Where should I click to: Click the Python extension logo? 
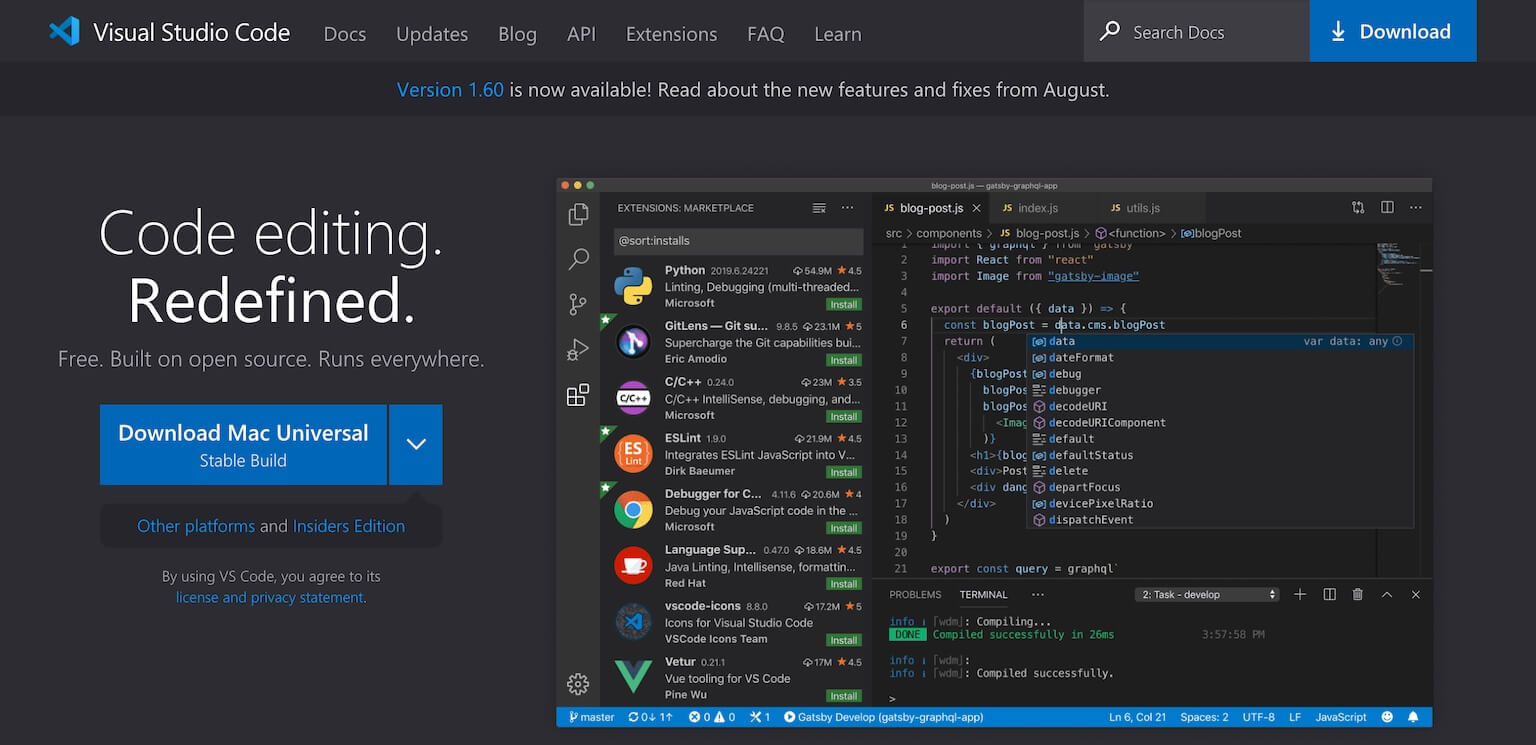point(633,286)
